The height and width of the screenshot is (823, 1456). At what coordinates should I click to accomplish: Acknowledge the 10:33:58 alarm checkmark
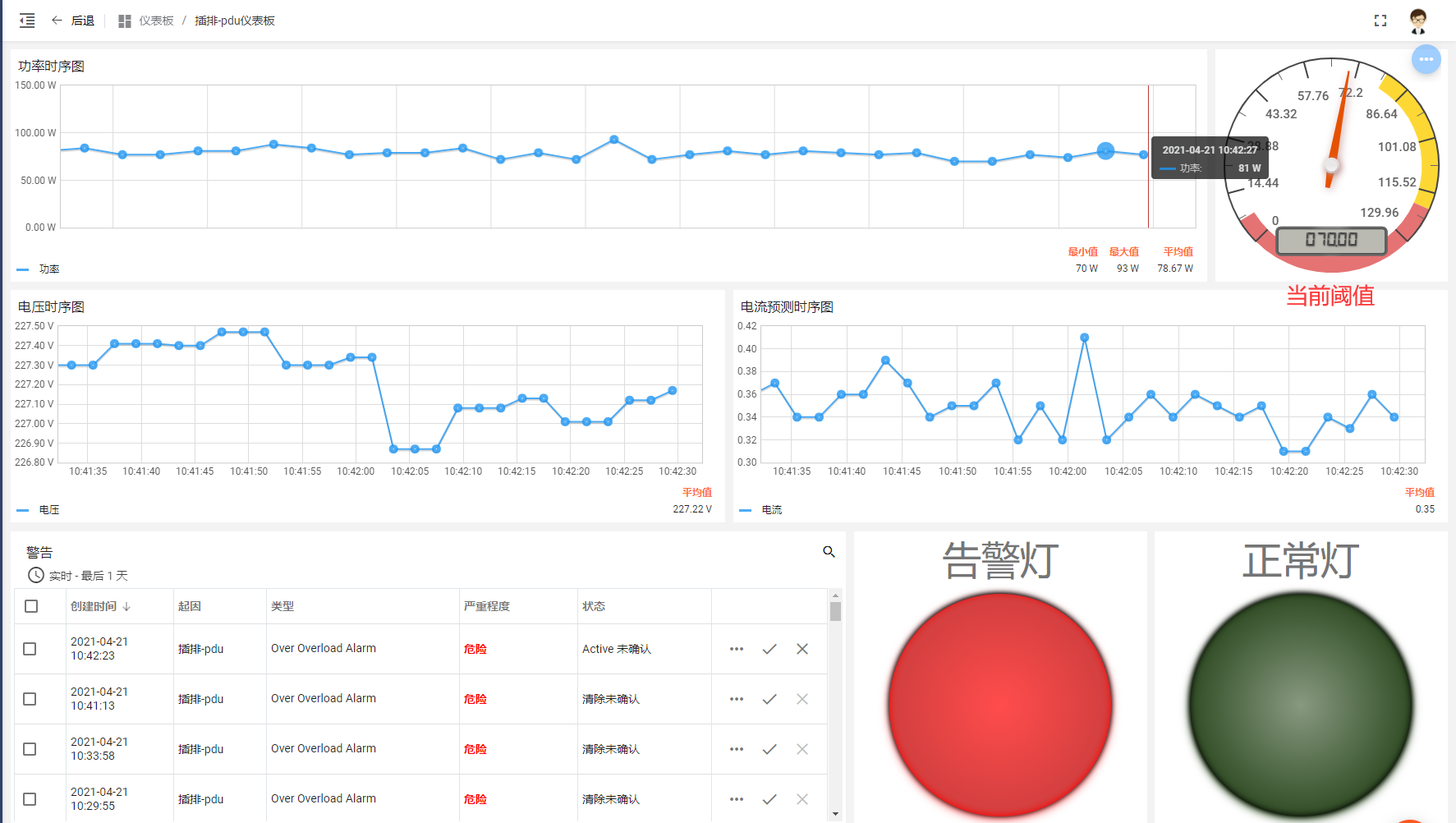[769, 749]
